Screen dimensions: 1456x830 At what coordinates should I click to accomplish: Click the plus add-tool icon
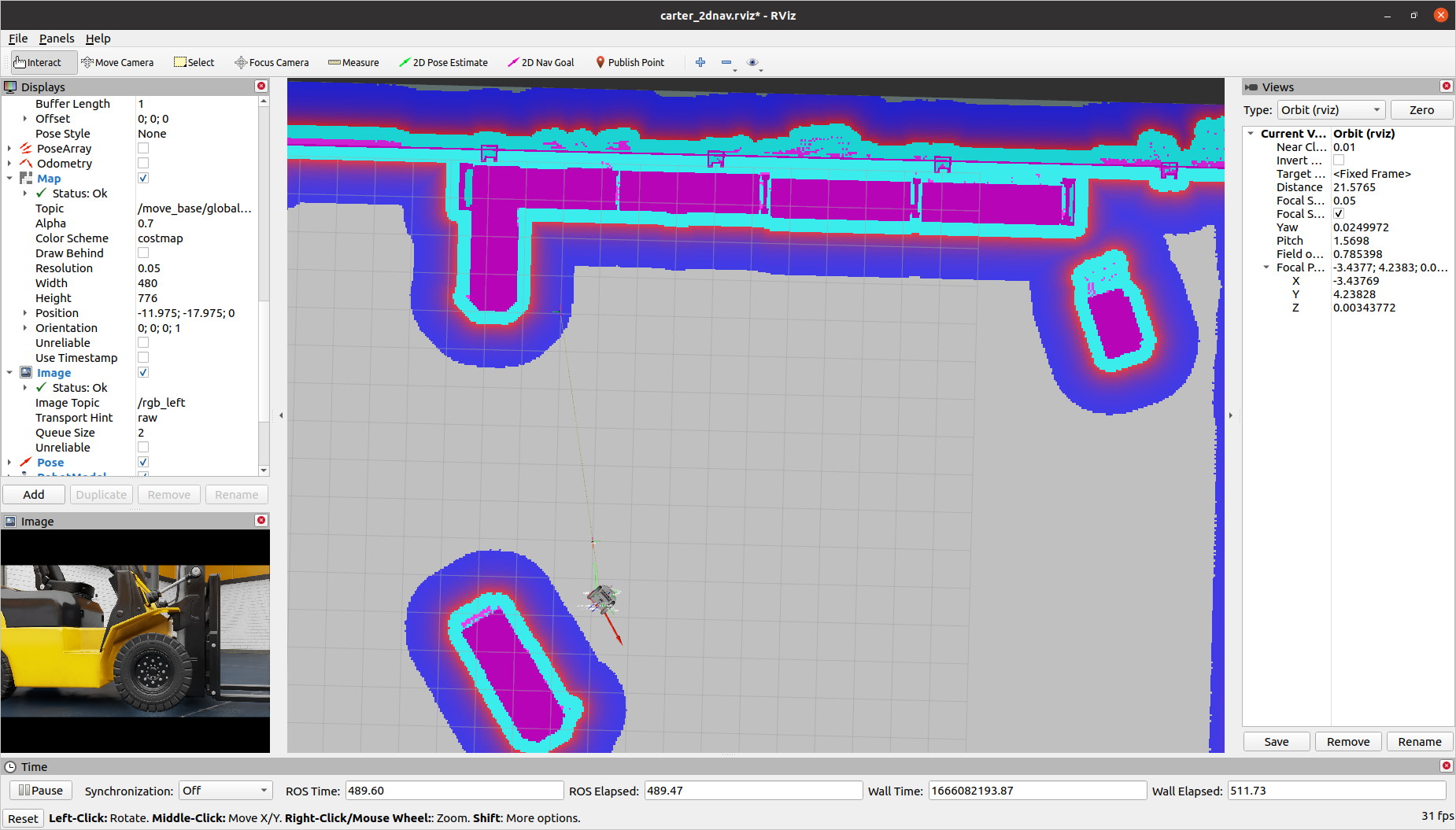(x=700, y=62)
